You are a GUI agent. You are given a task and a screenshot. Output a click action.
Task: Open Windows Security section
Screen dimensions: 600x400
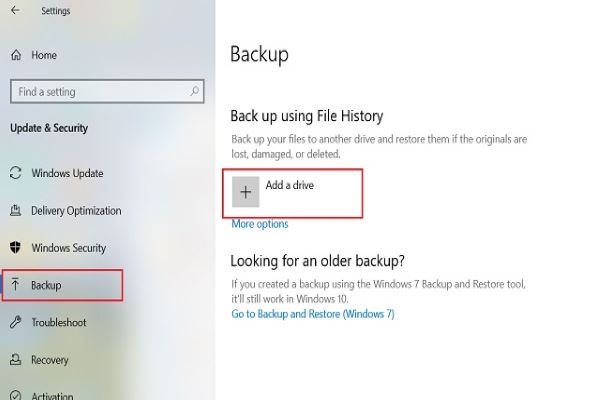(68, 248)
